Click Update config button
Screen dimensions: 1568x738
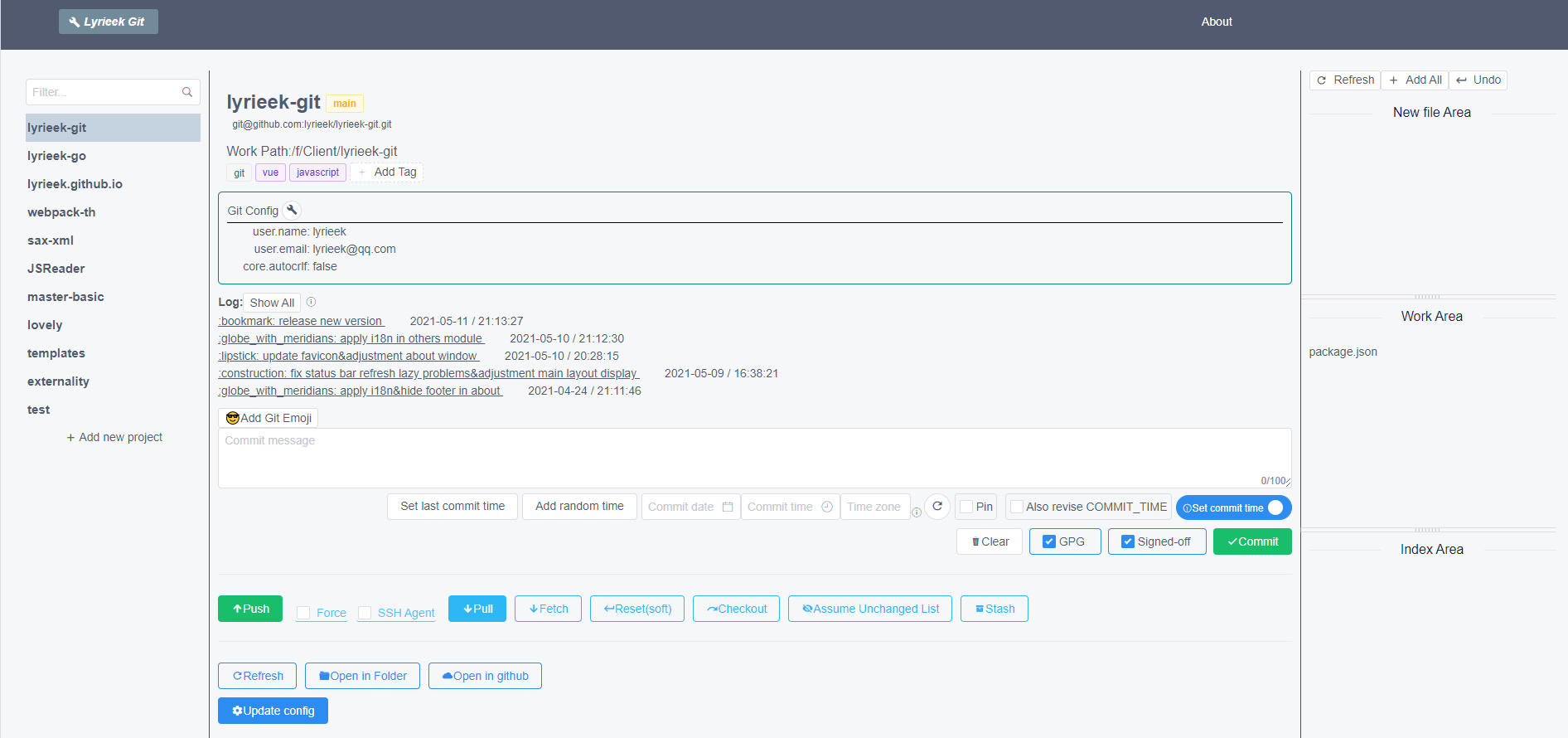click(x=273, y=711)
